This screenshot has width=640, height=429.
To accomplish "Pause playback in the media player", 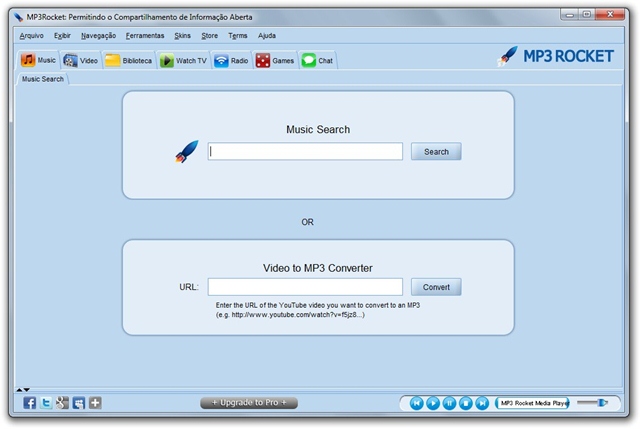I will (449, 403).
